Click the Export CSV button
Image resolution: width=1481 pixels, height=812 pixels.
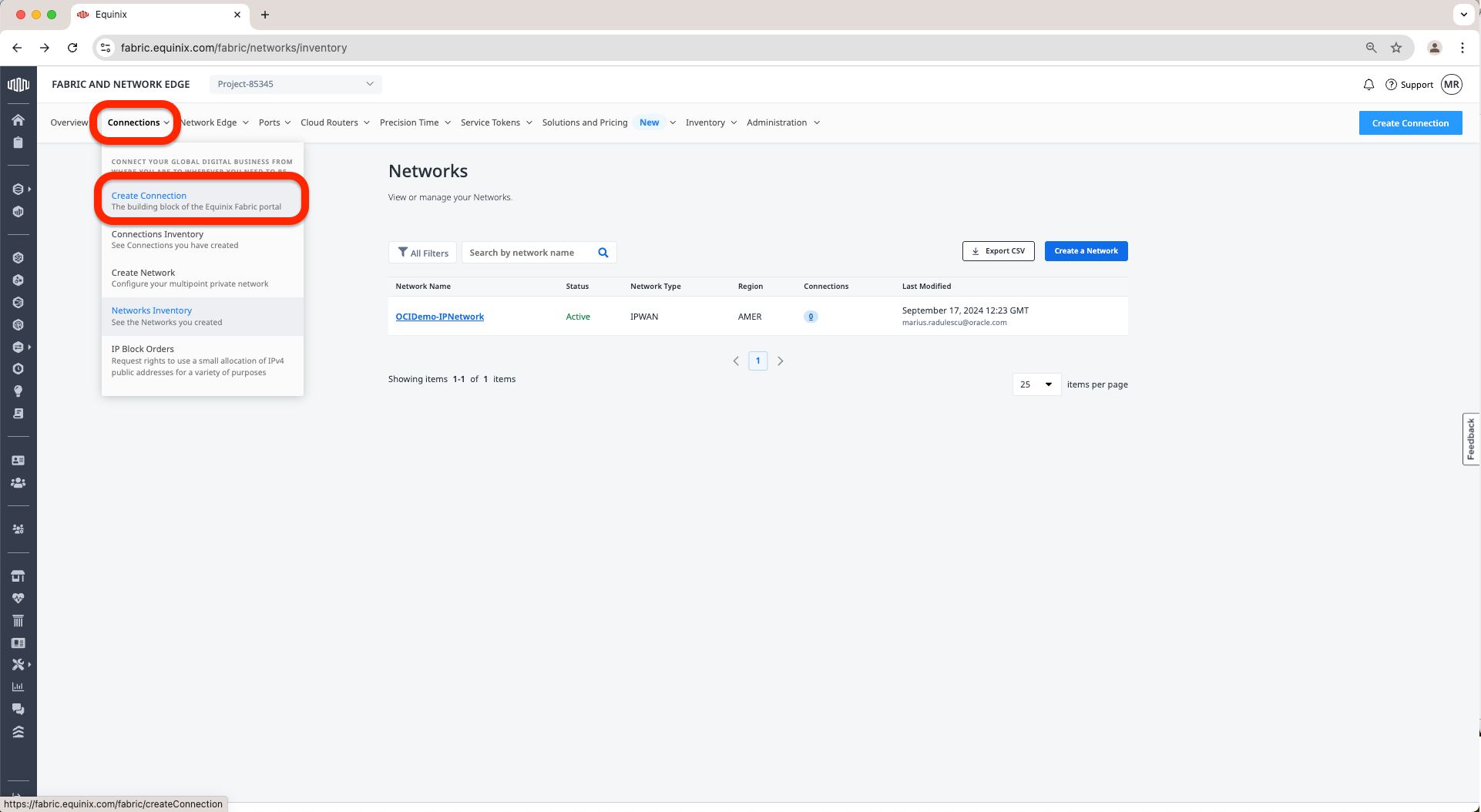pos(998,251)
